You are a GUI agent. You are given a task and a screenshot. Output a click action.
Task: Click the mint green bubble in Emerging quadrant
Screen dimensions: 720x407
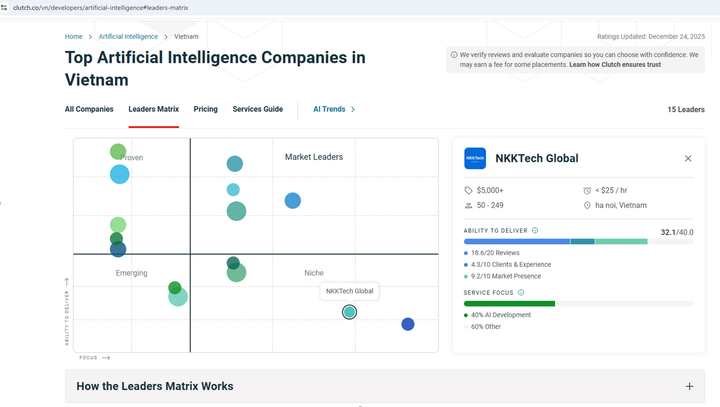[x=178, y=298]
